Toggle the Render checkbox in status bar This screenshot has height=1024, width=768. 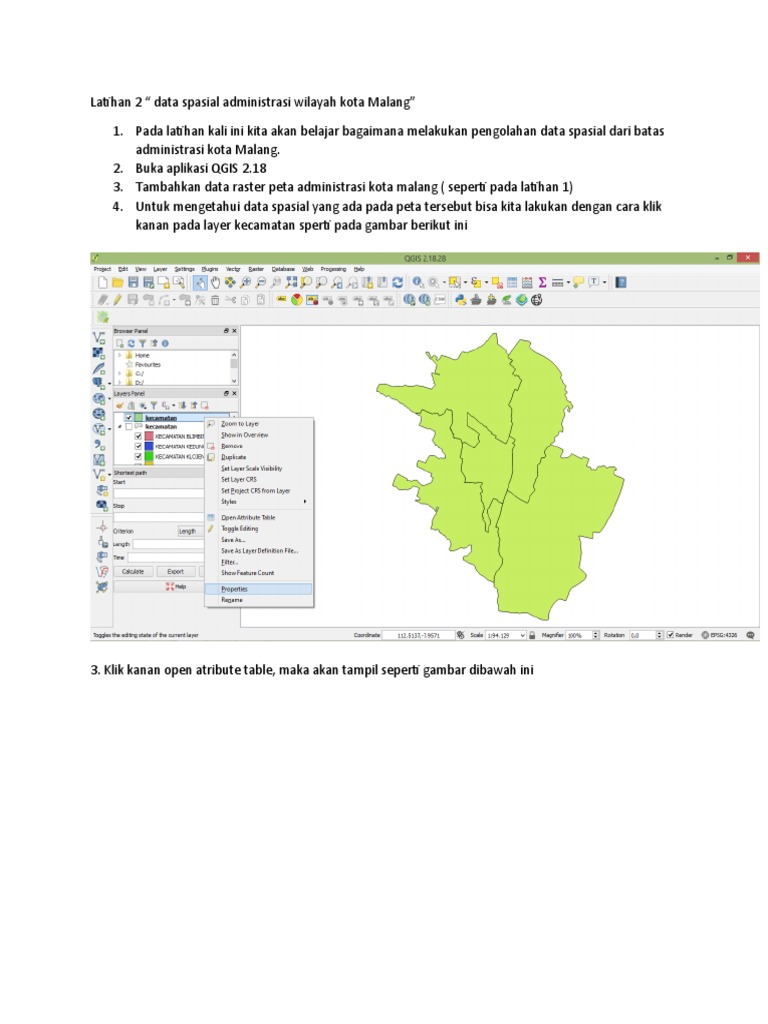(x=671, y=634)
